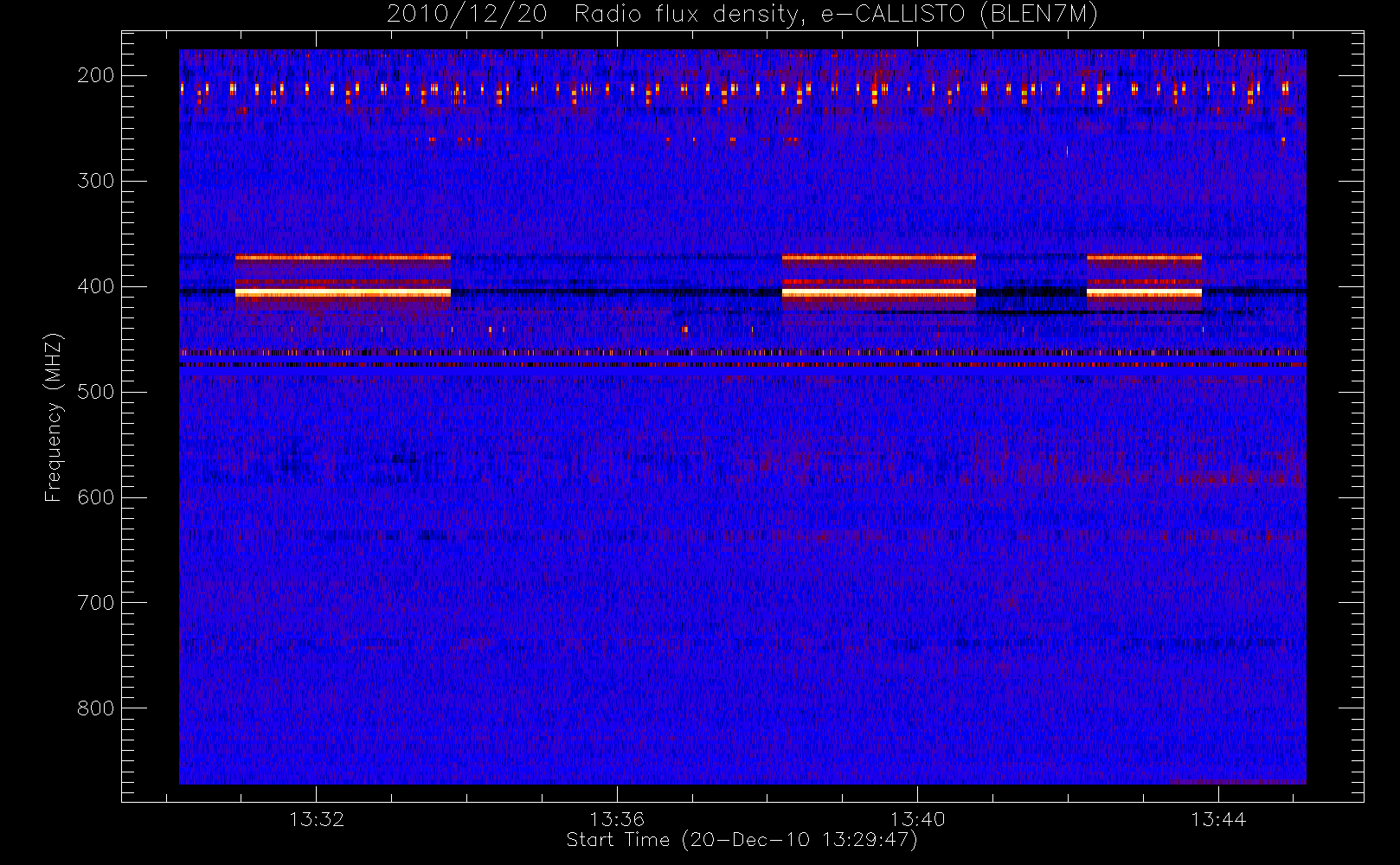1400x865 pixels.
Task: Click the 'Start Time (20-Dec-10 13:29:47)' label
Action: coord(742,840)
